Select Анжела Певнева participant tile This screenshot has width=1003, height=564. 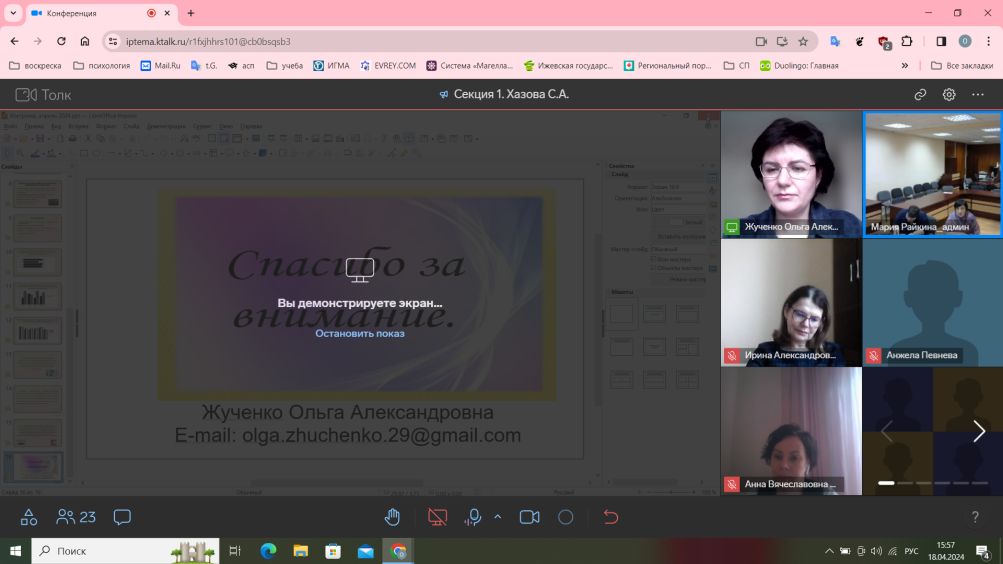pos(933,302)
